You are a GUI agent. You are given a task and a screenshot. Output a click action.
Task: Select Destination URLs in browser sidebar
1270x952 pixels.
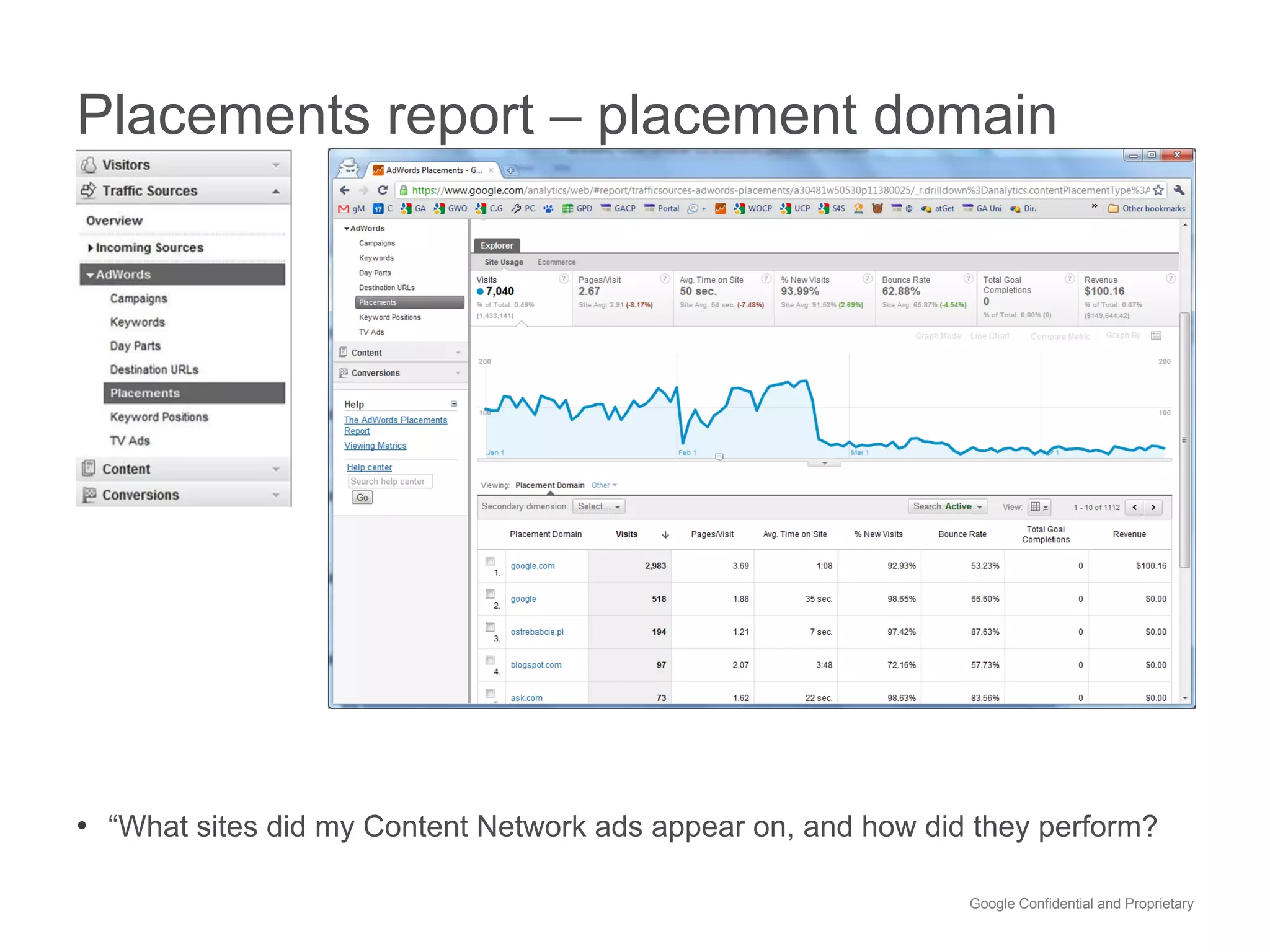click(386, 288)
